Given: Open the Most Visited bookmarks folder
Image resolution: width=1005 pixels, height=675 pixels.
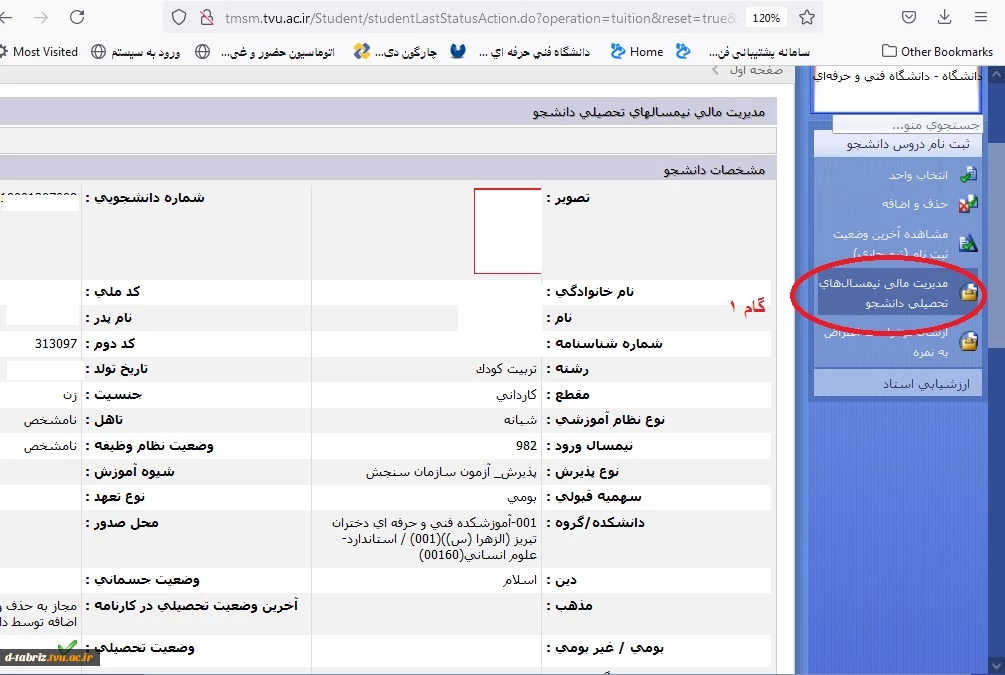Looking at the screenshot, I should coord(38,52).
